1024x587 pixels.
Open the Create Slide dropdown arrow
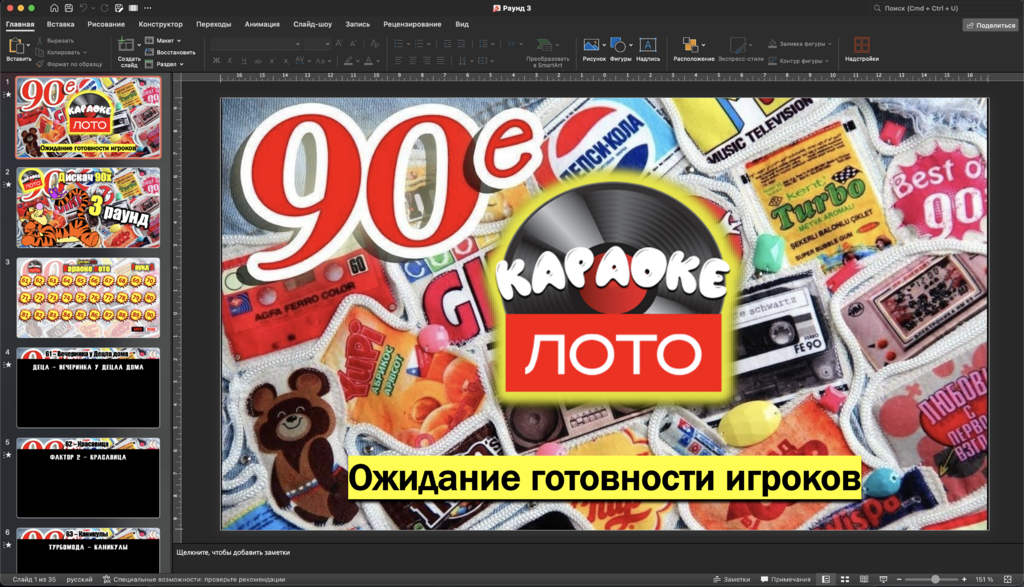coord(139,45)
